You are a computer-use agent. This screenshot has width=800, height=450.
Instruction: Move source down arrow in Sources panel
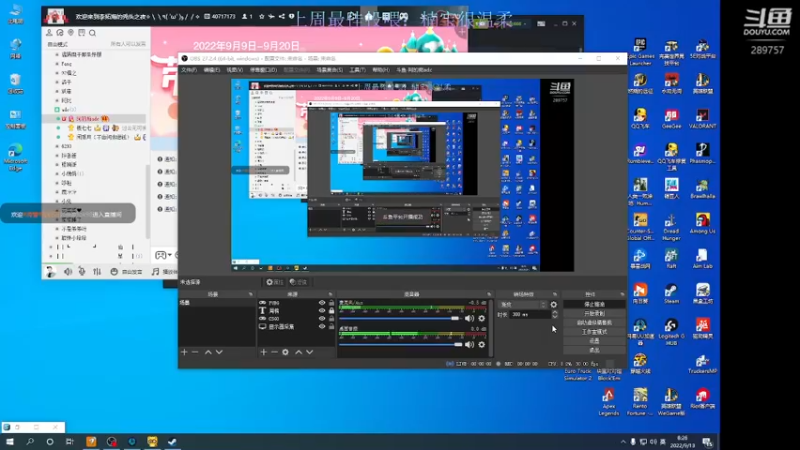click(309, 352)
